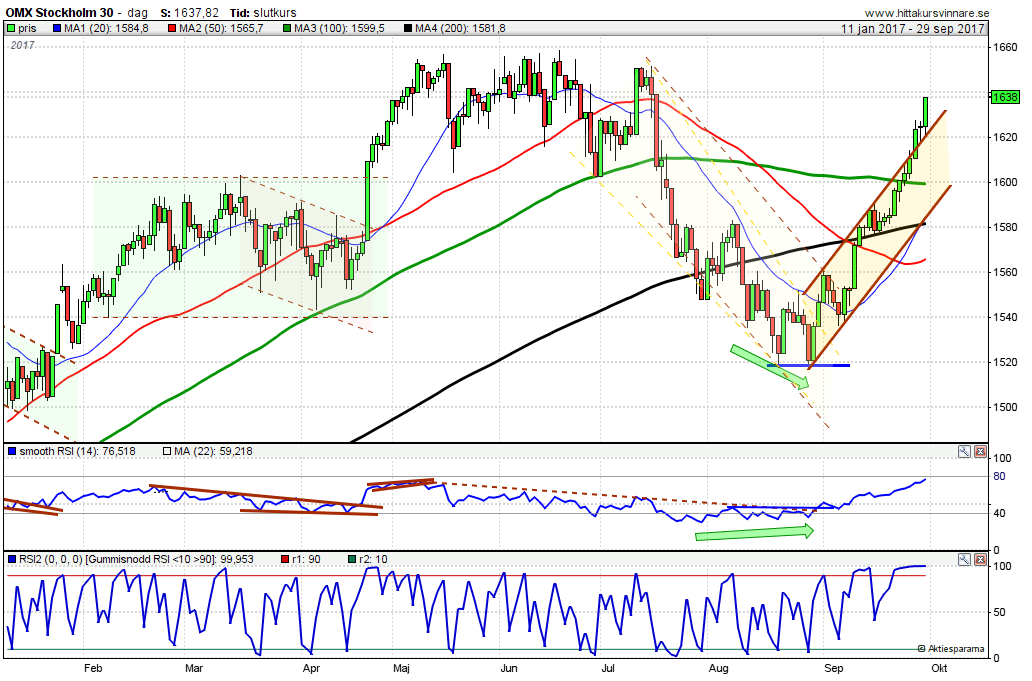Click the white MA (22) legend swatch
The image size is (1032, 681).
167,451
